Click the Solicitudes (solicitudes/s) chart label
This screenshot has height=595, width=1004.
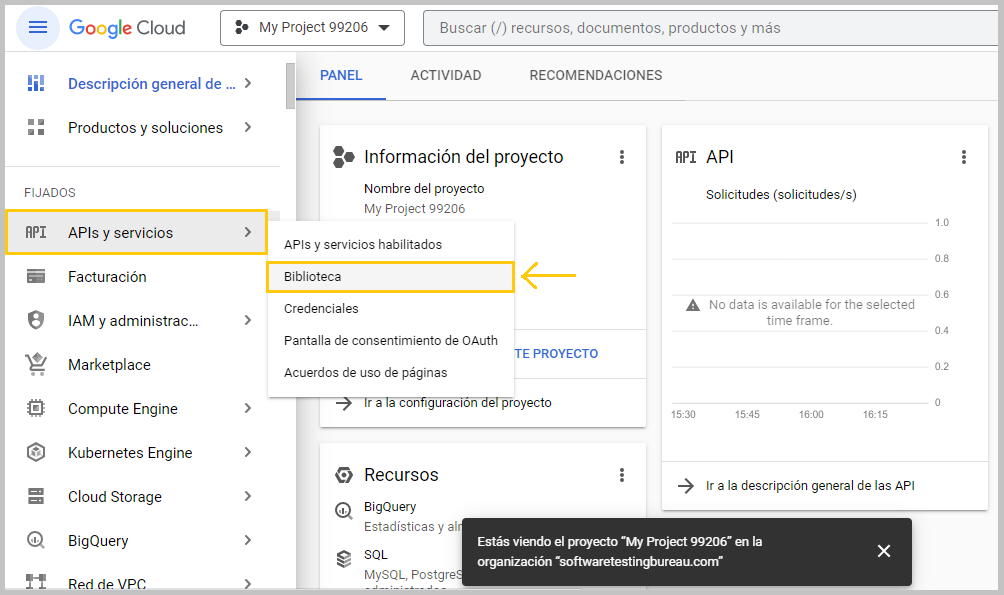781,195
